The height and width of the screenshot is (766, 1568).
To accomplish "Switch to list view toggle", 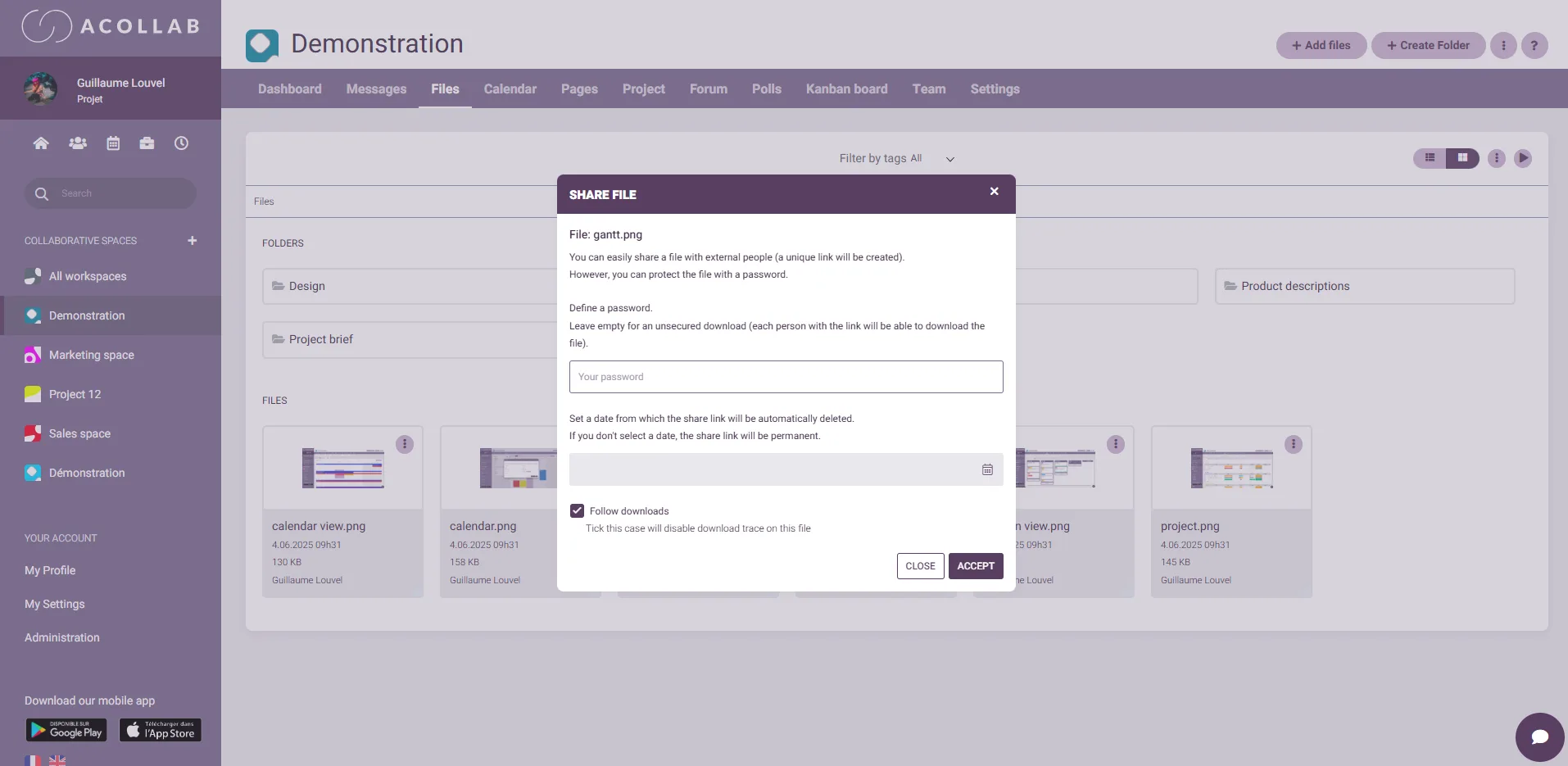I will (x=1430, y=158).
